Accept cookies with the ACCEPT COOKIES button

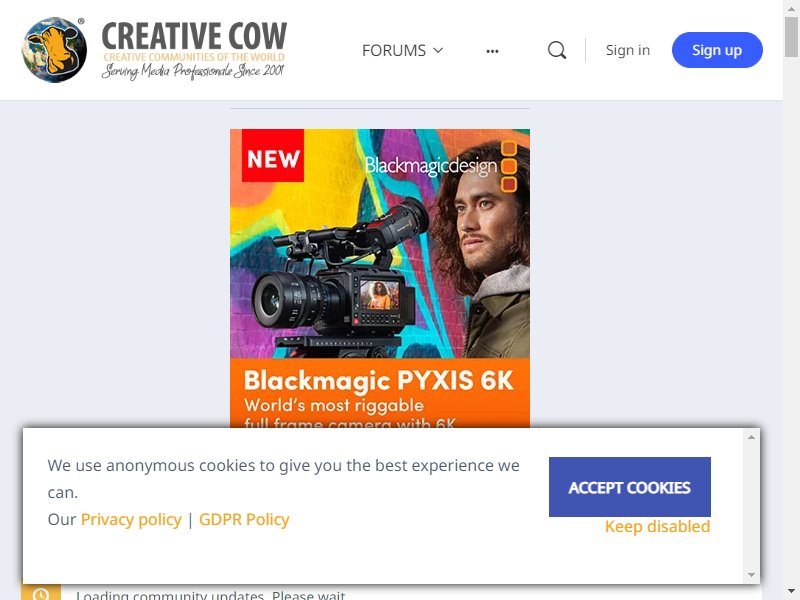(x=630, y=487)
